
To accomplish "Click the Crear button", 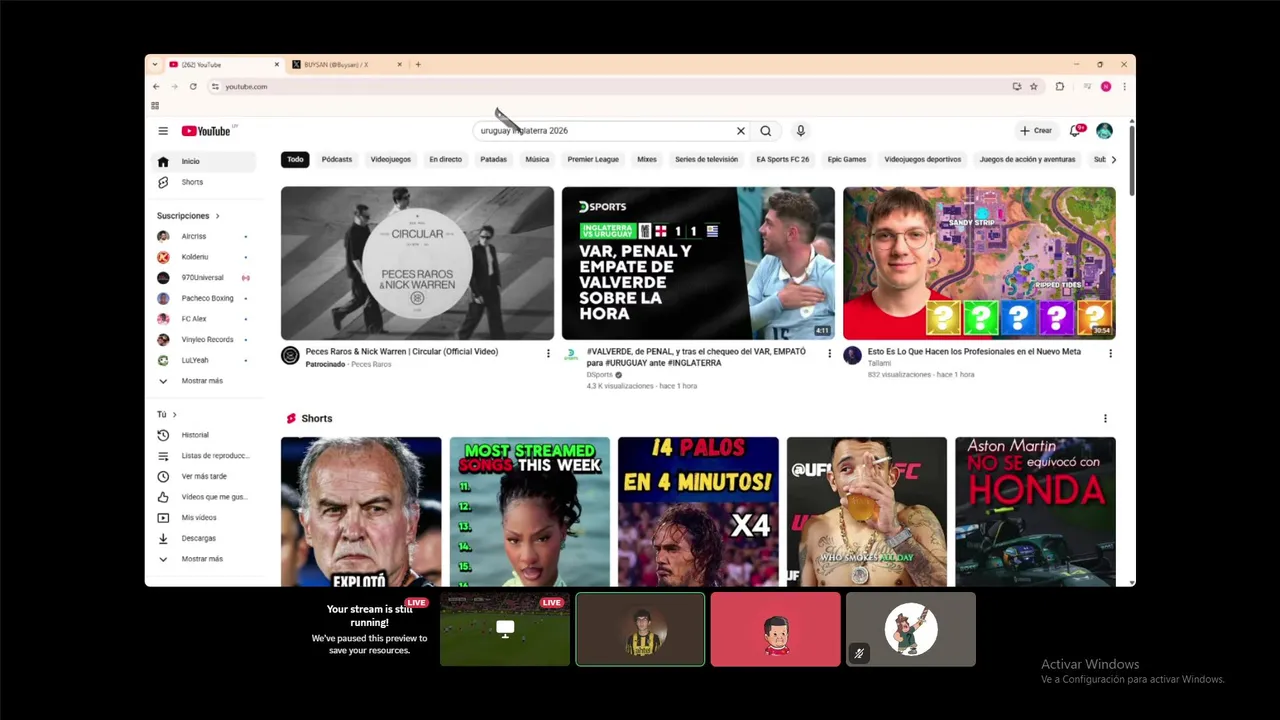I will click(x=1036, y=131).
